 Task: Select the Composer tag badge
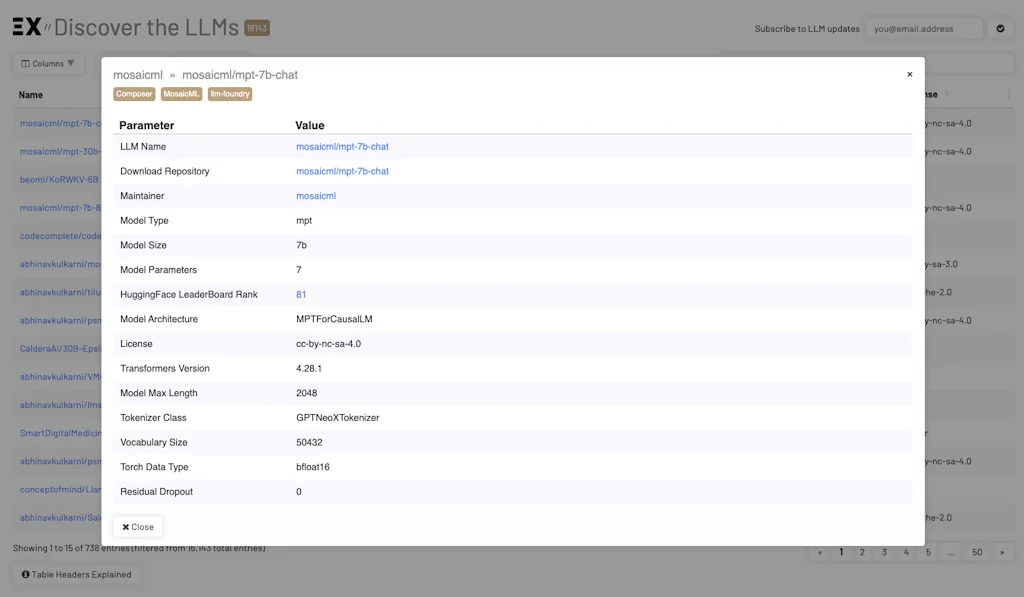134,93
